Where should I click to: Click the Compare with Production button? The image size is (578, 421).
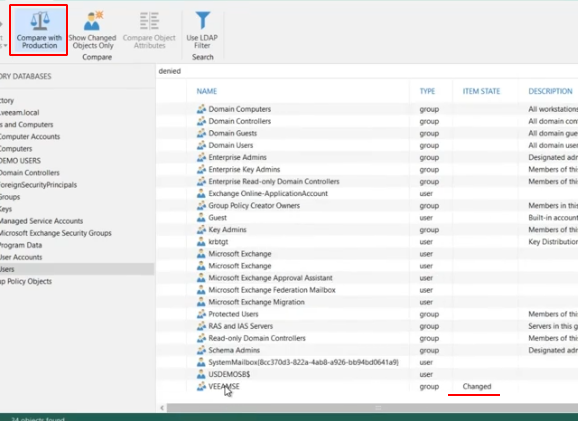point(39,30)
